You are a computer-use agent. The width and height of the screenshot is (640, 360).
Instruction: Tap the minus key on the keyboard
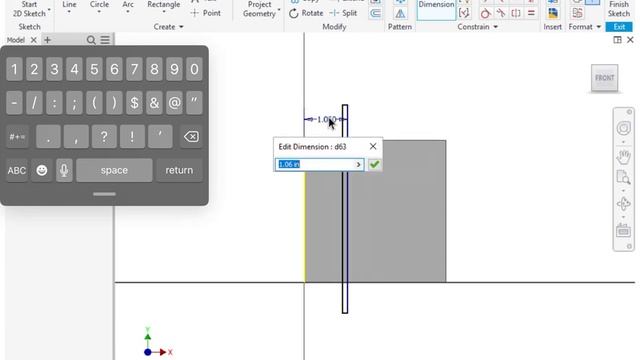pos(14,103)
